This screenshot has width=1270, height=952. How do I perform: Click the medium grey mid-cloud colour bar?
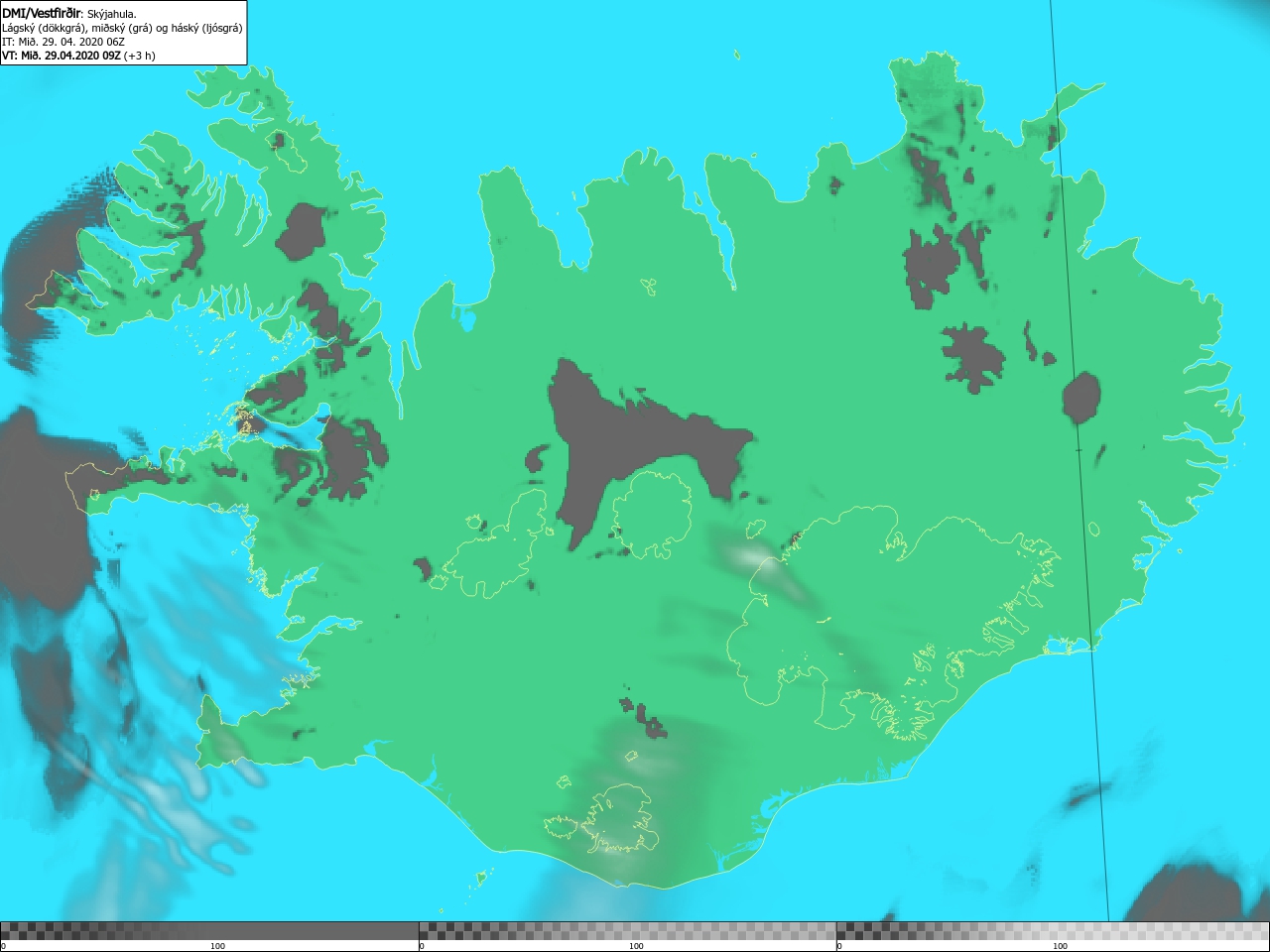coord(627,930)
